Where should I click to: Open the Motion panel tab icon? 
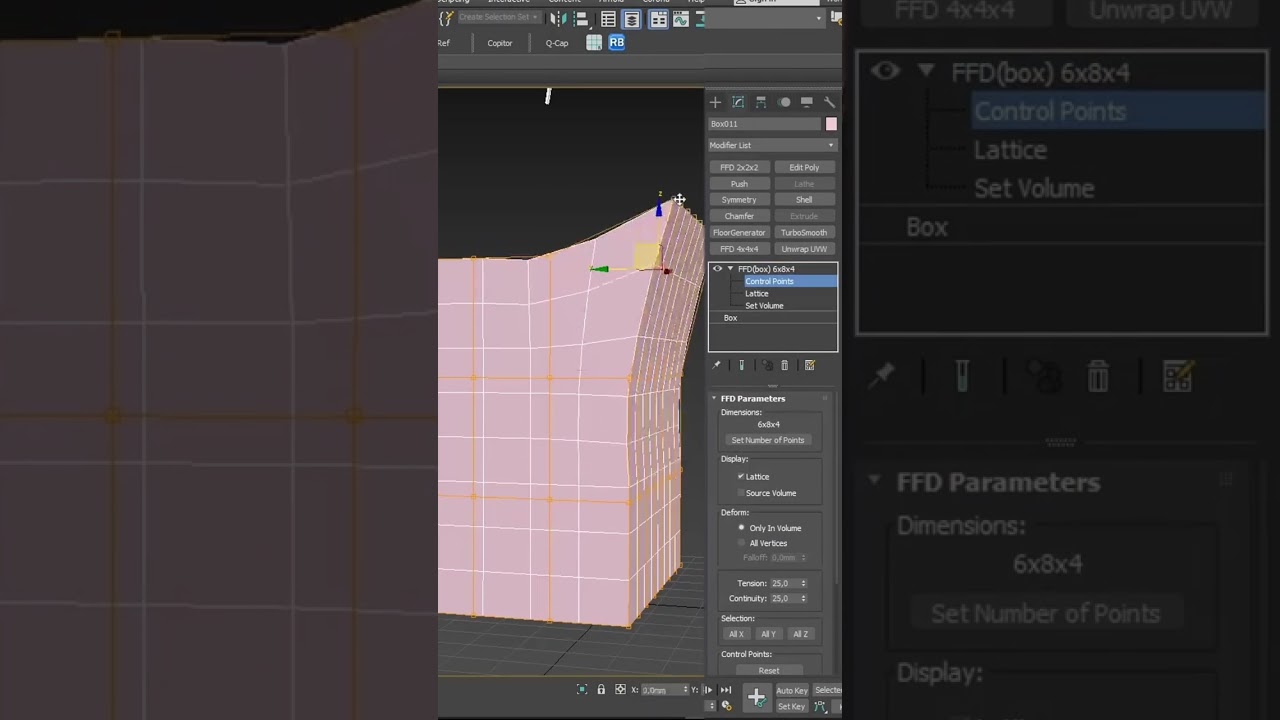pos(784,102)
